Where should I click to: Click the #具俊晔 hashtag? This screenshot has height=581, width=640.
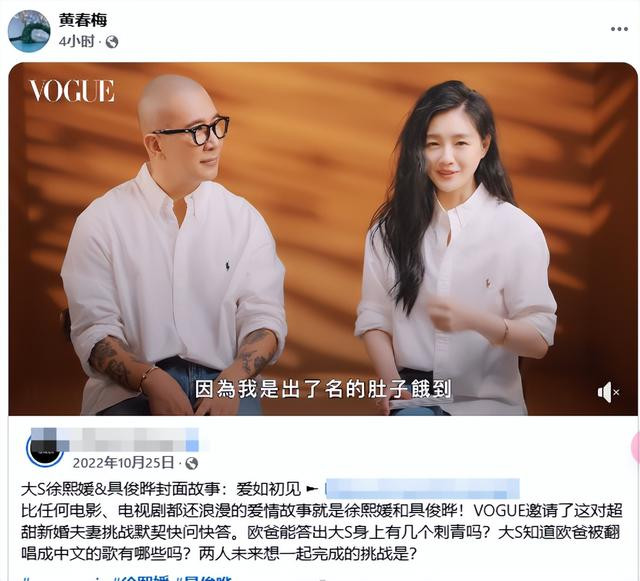(x=203, y=579)
